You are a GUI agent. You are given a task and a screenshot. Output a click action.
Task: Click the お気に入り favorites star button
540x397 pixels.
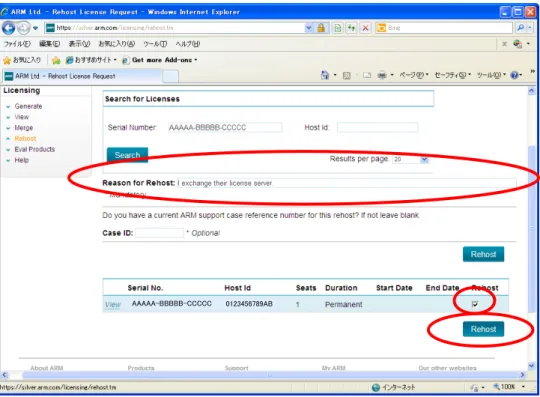point(22,60)
